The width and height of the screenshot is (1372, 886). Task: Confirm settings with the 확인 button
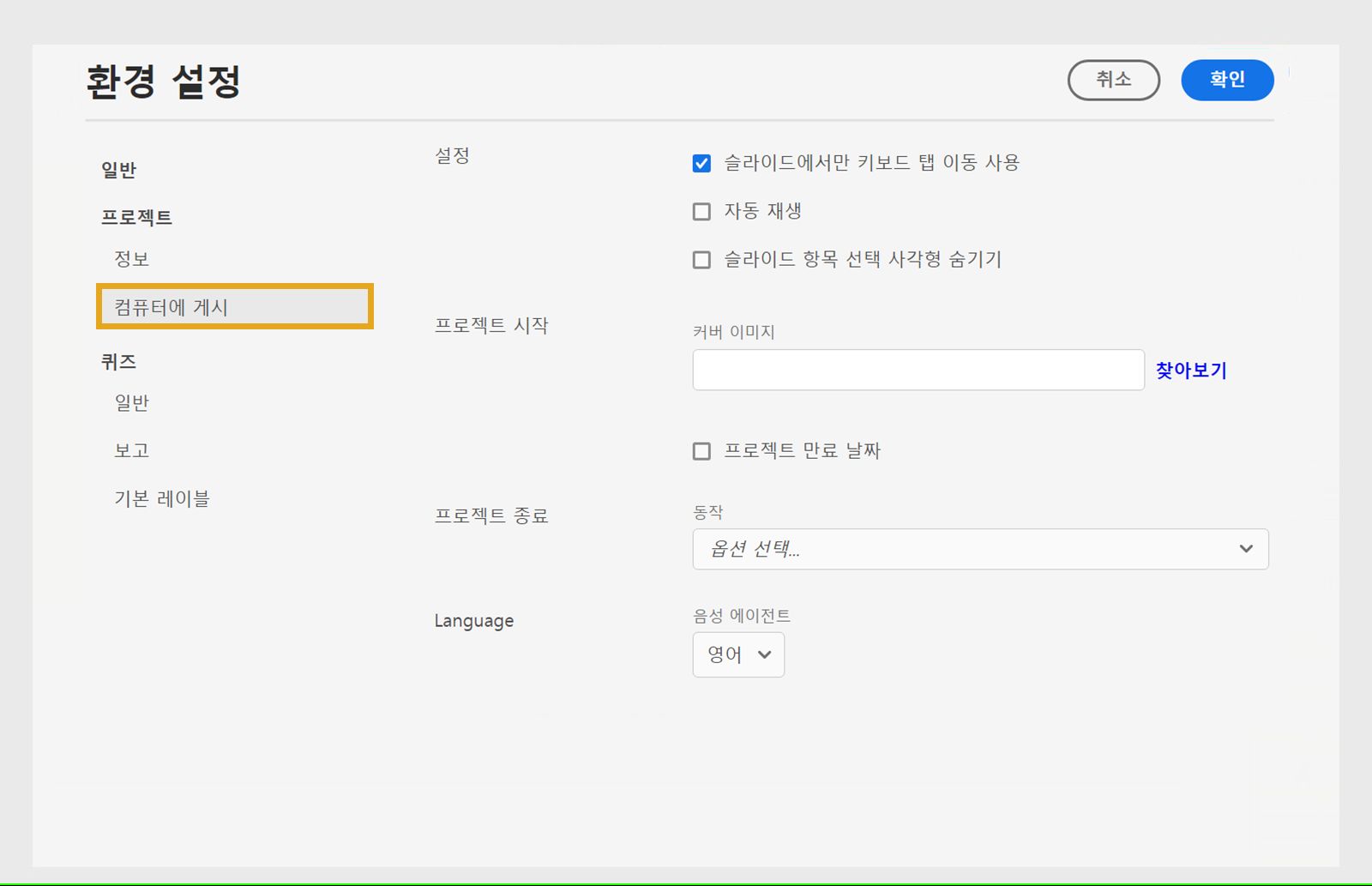(x=1227, y=80)
